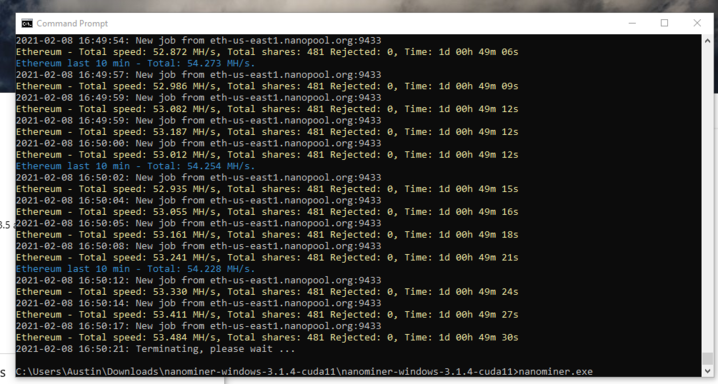This screenshot has width=718, height=384.
Task: Minimize the Command Prompt window
Action: pos(632,23)
